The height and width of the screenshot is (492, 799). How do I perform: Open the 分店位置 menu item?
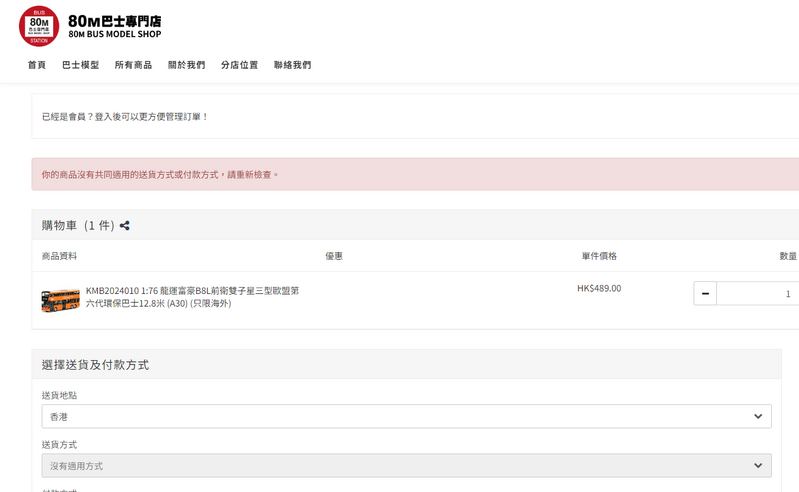[239, 65]
